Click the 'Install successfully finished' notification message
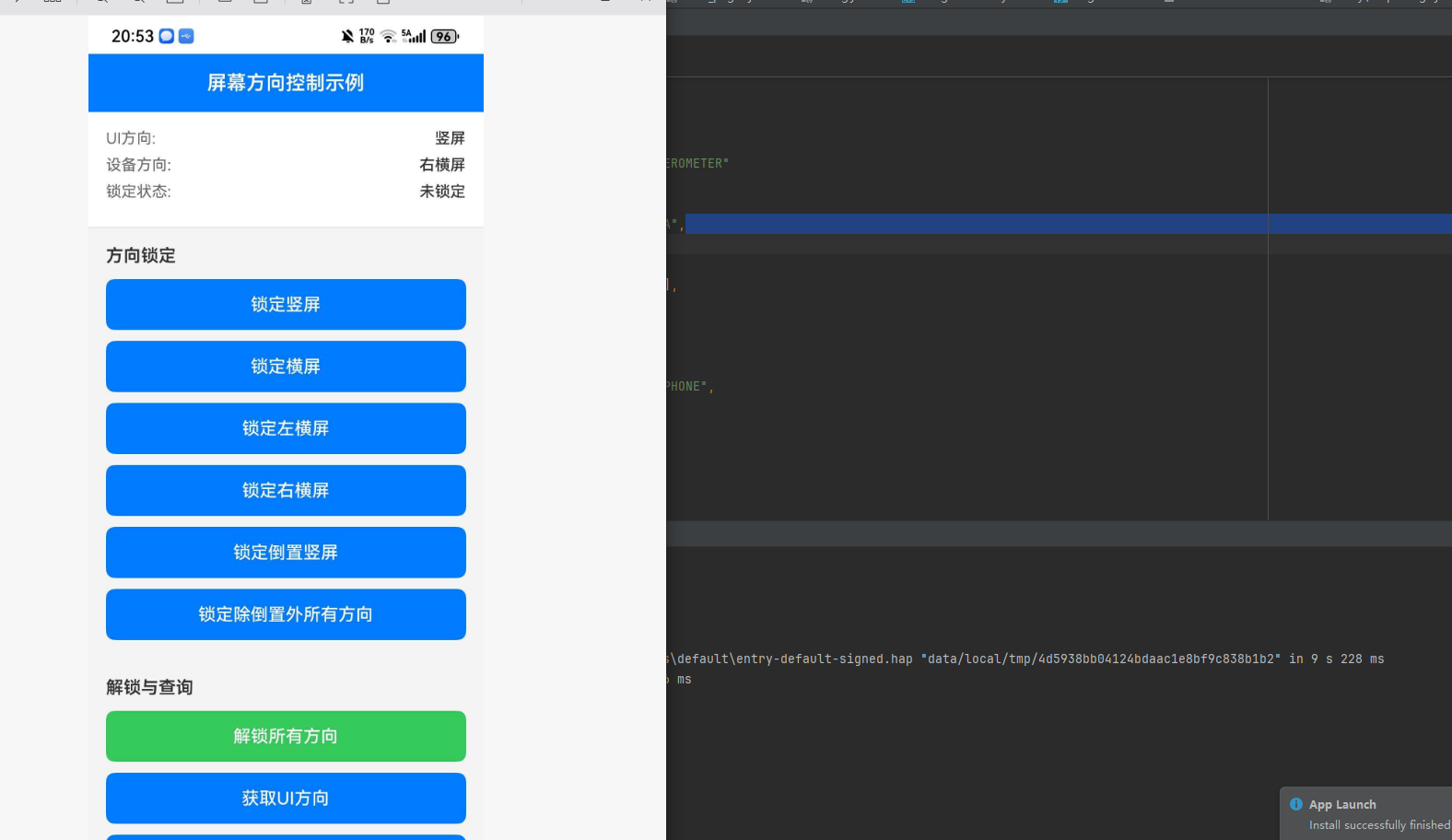1452x840 pixels. click(x=1379, y=825)
